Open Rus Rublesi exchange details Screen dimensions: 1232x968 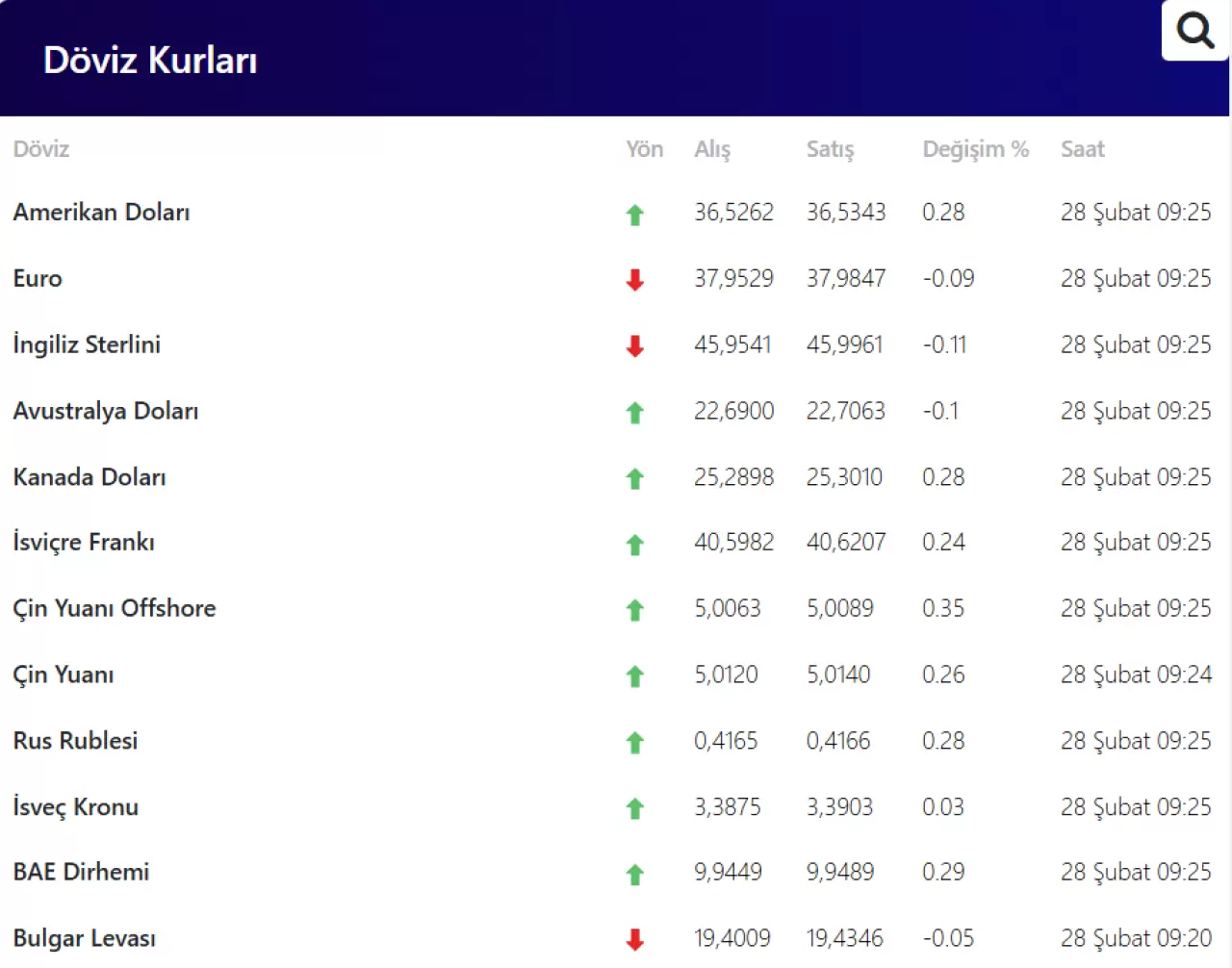(75, 741)
